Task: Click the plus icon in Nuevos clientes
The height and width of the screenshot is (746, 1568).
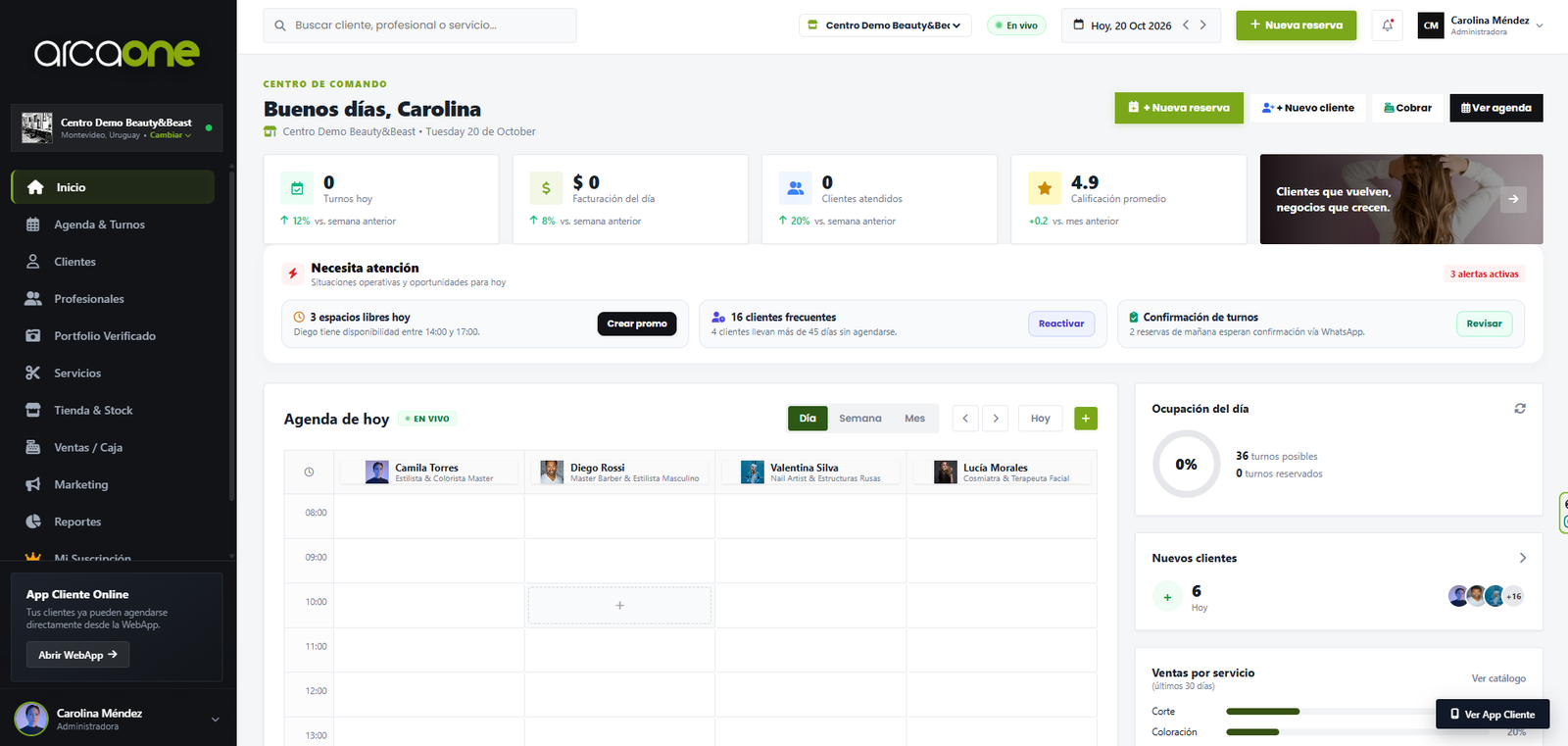Action: 1167,597
